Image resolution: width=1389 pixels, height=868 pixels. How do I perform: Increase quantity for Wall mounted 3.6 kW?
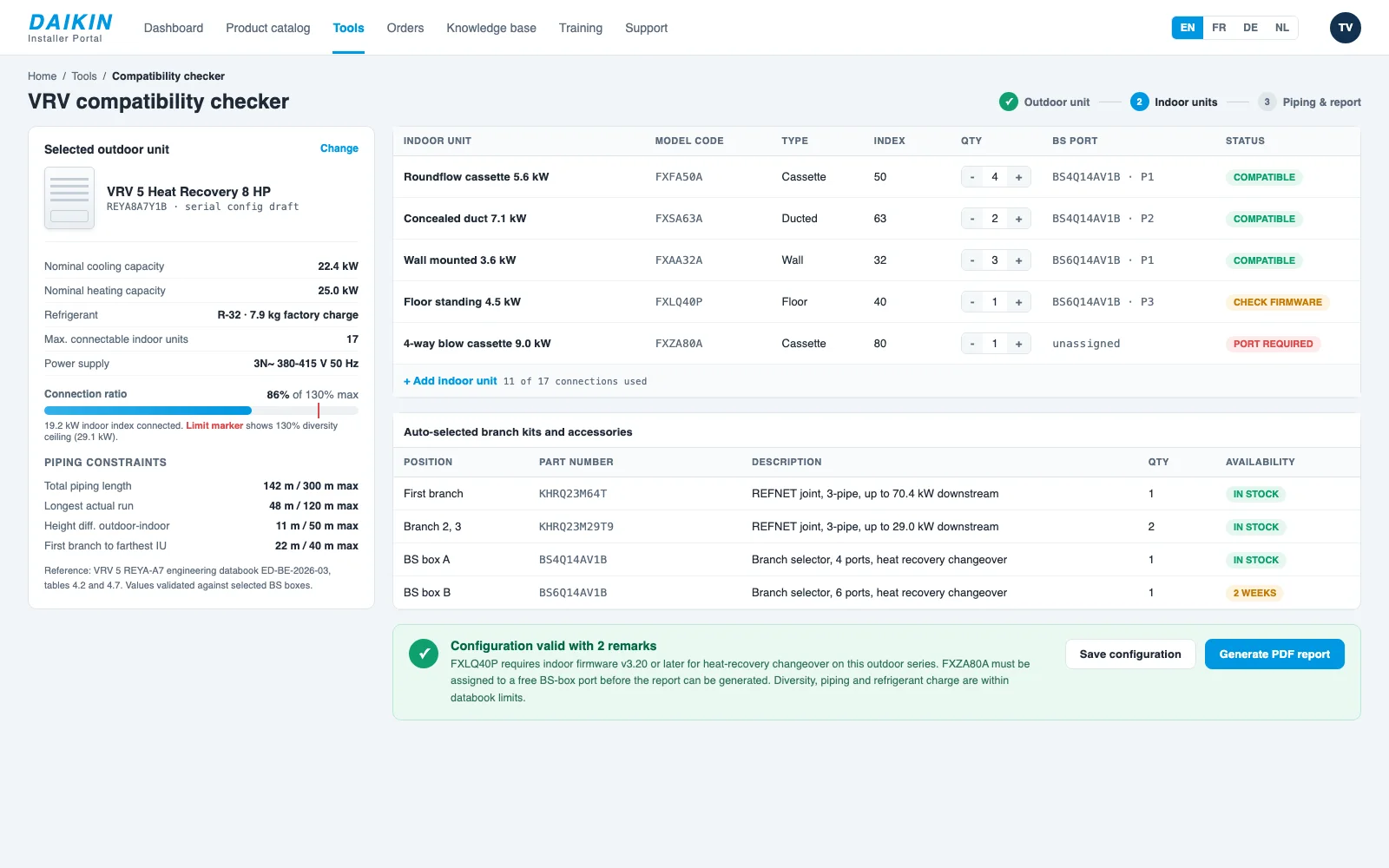1018,260
